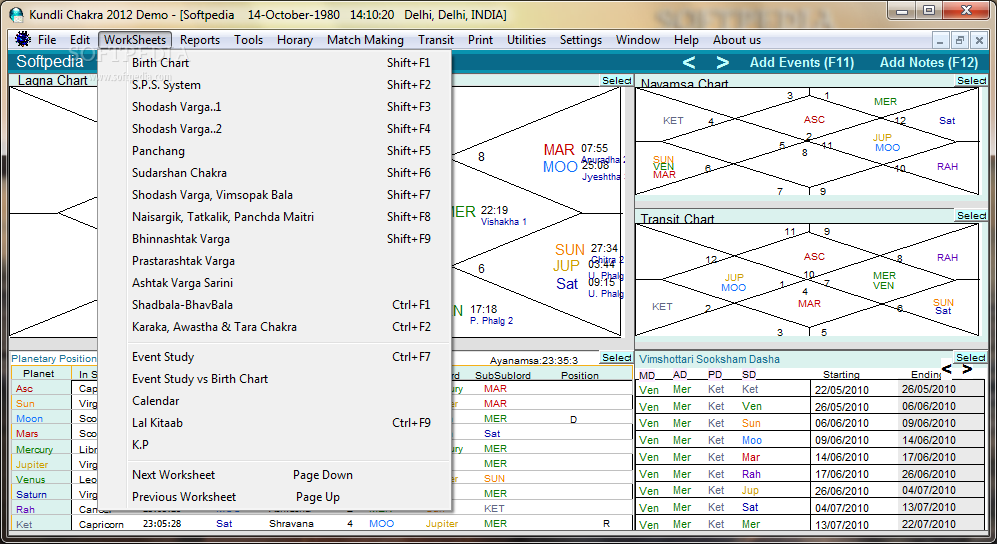
Task: Select the dasha row ending 26/06/2010
Action: tap(810, 474)
